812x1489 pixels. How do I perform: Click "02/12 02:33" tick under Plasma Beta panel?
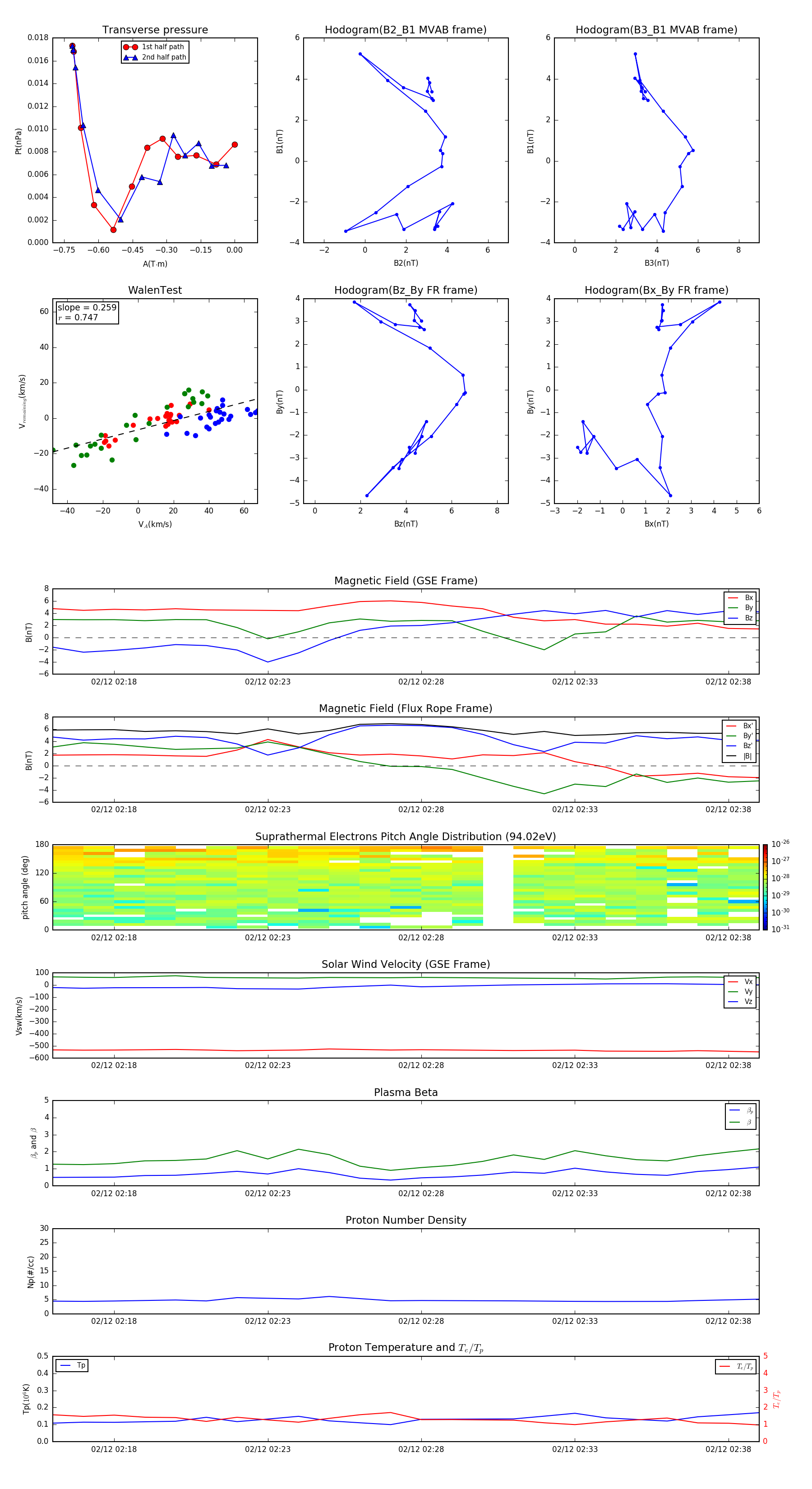[574, 1193]
